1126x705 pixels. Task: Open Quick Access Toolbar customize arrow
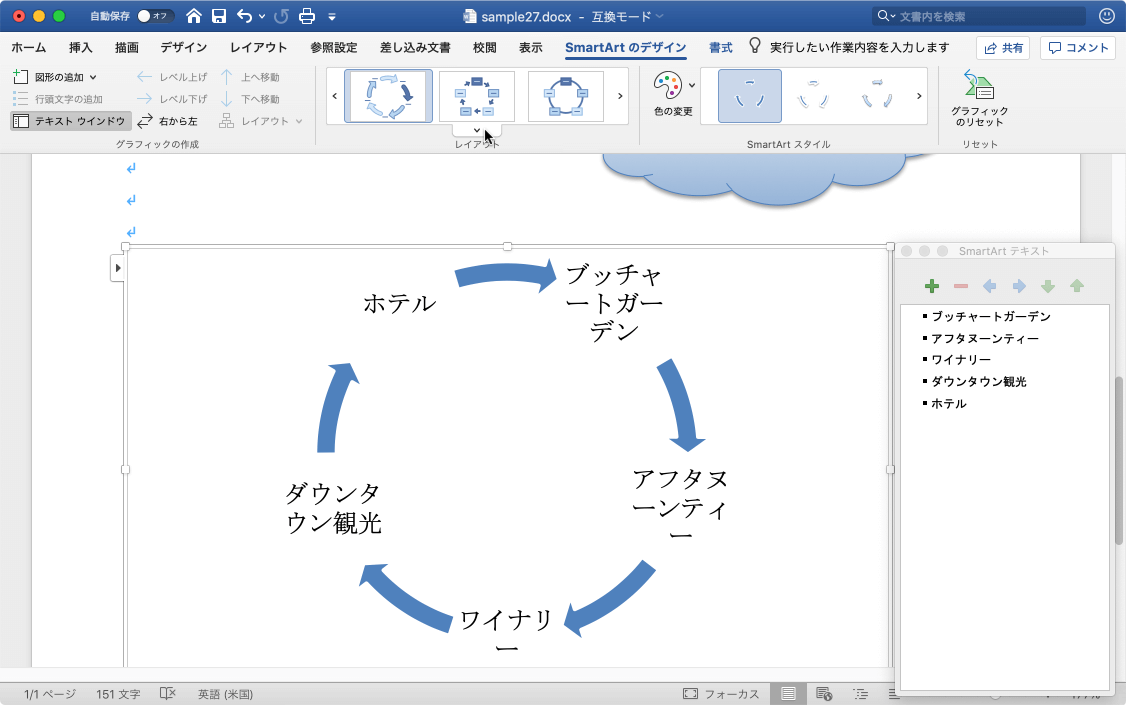[332, 17]
